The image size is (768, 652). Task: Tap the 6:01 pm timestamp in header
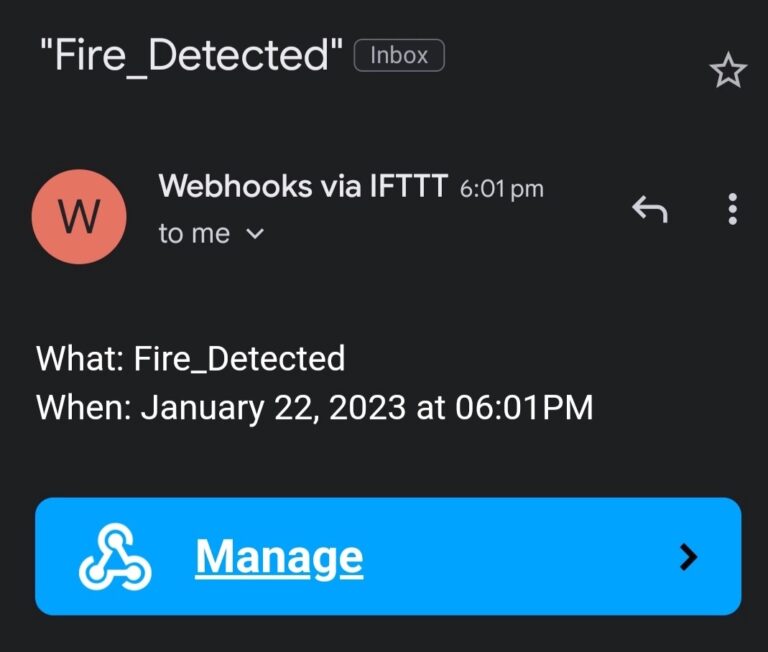click(501, 188)
